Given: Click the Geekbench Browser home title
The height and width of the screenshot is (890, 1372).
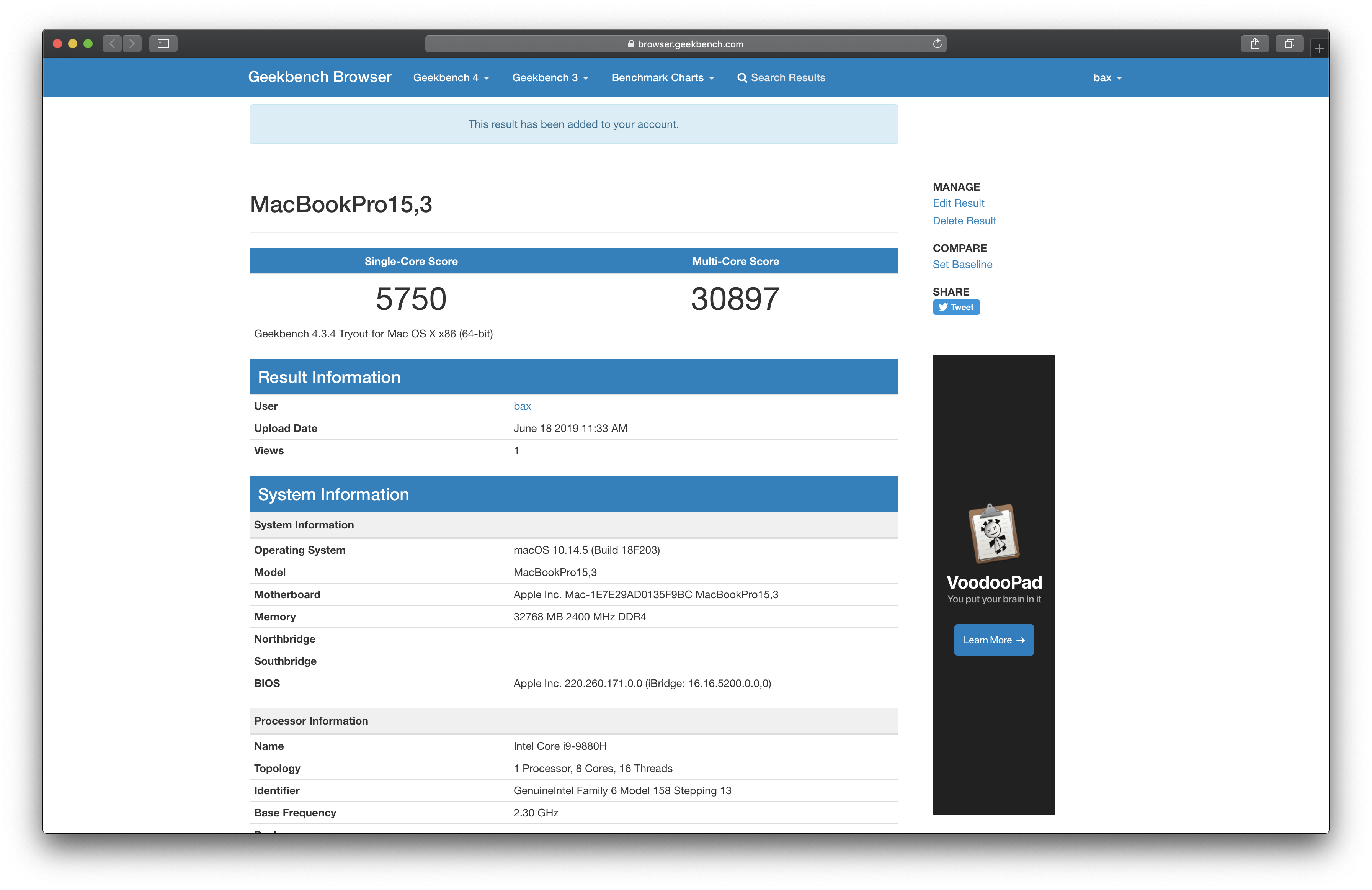Looking at the screenshot, I should [319, 77].
